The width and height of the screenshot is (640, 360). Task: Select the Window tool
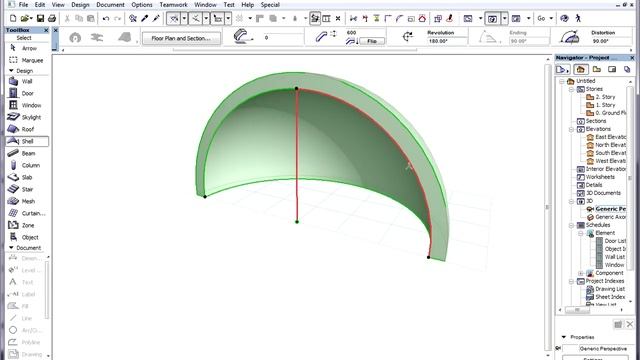[27, 105]
